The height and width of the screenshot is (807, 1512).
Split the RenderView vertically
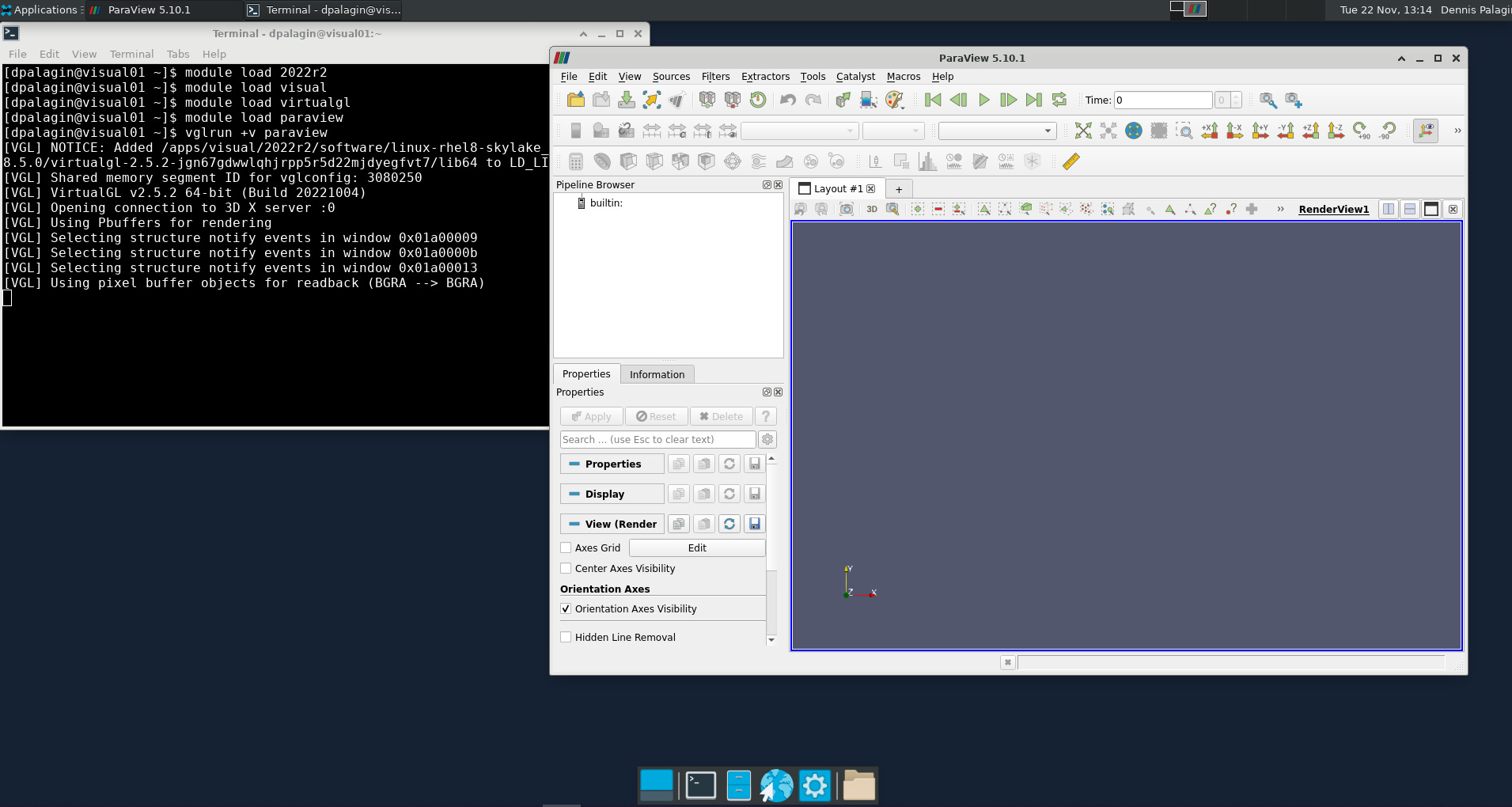click(x=1409, y=209)
